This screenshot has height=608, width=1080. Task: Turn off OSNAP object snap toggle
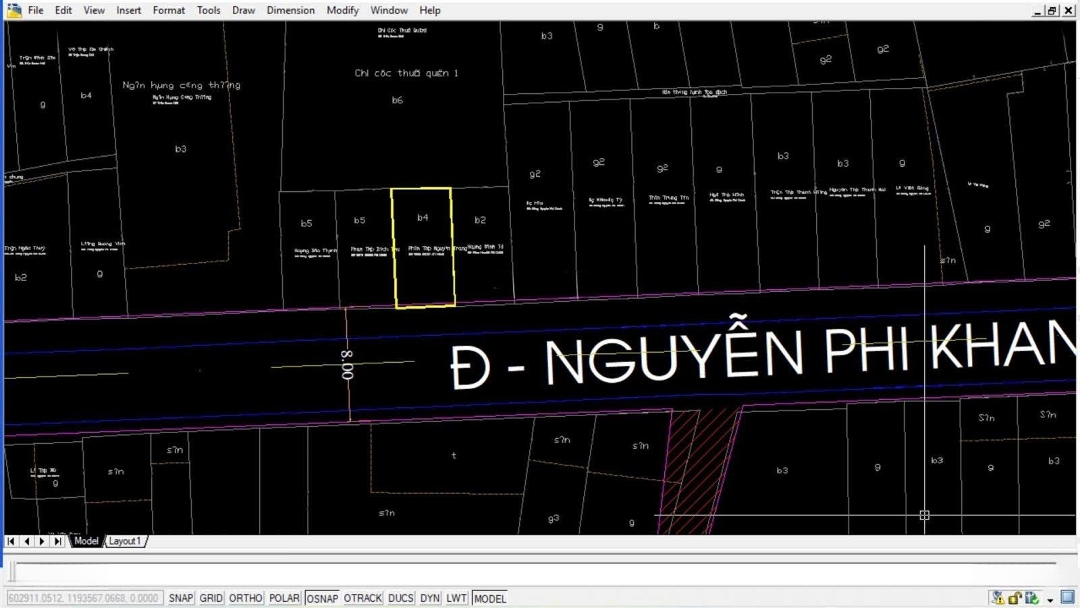point(322,598)
